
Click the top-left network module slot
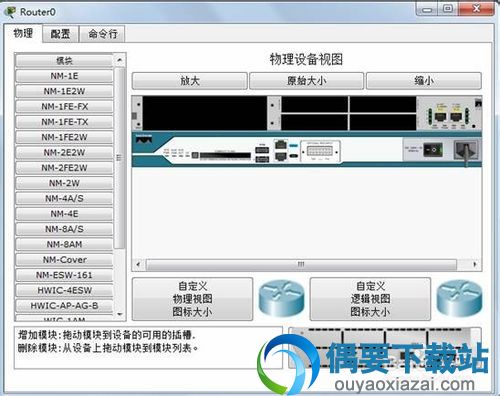pyautogui.click(x=314, y=104)
